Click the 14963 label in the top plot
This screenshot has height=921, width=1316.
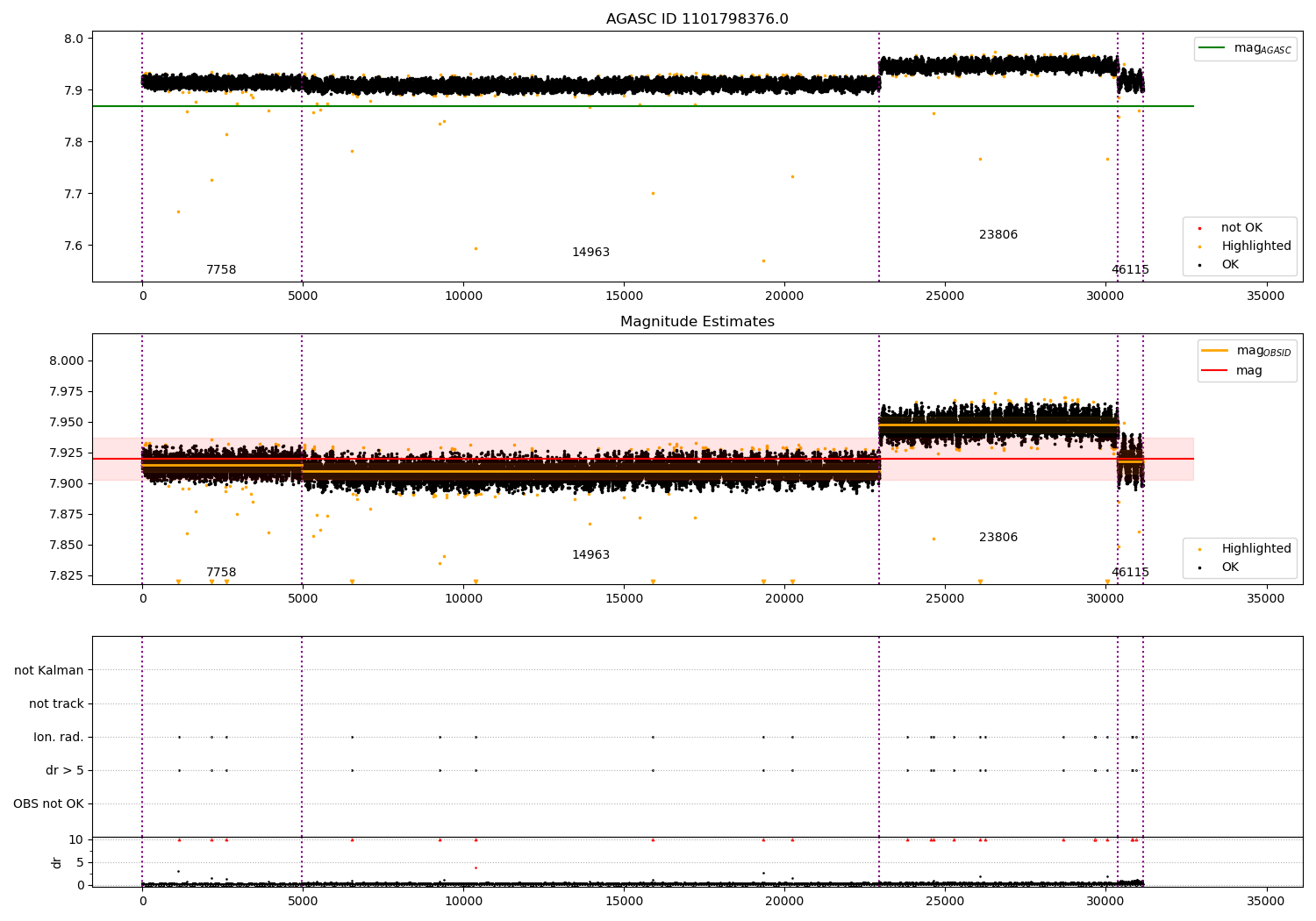click(x=590, y=253)
